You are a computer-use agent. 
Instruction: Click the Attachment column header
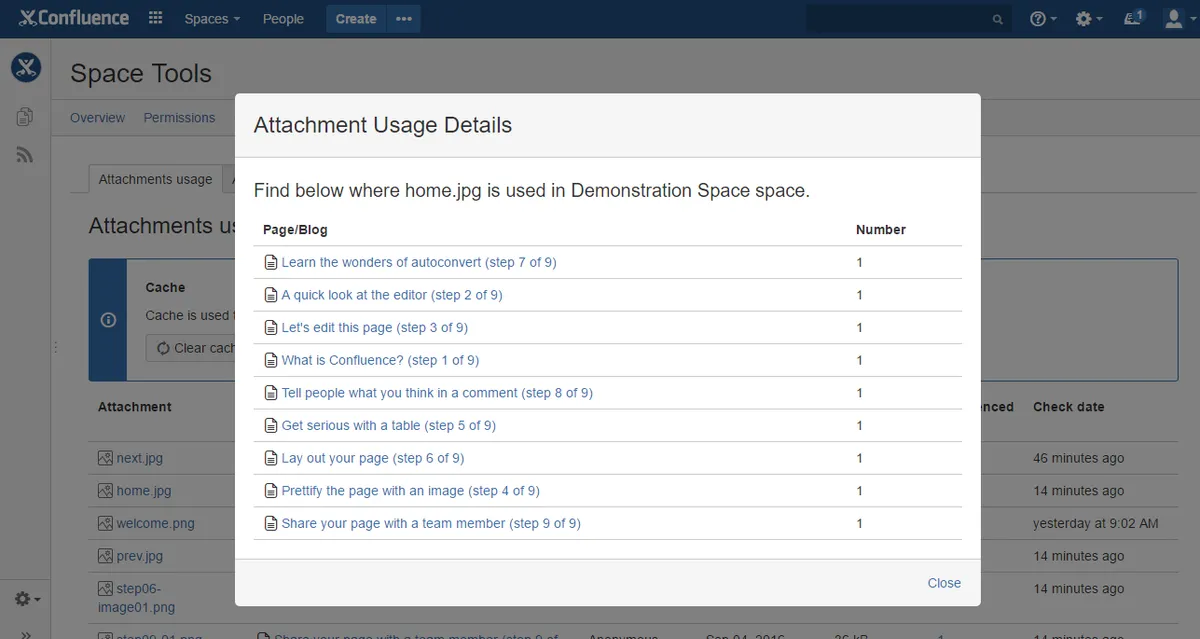pos(135,407)
